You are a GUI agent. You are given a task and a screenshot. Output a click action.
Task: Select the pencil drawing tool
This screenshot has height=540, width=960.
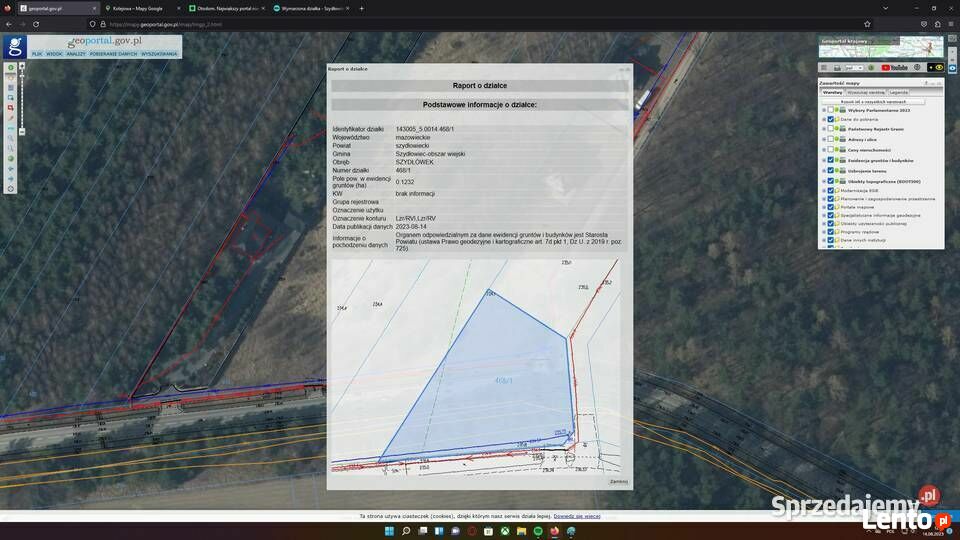point(10,118)
